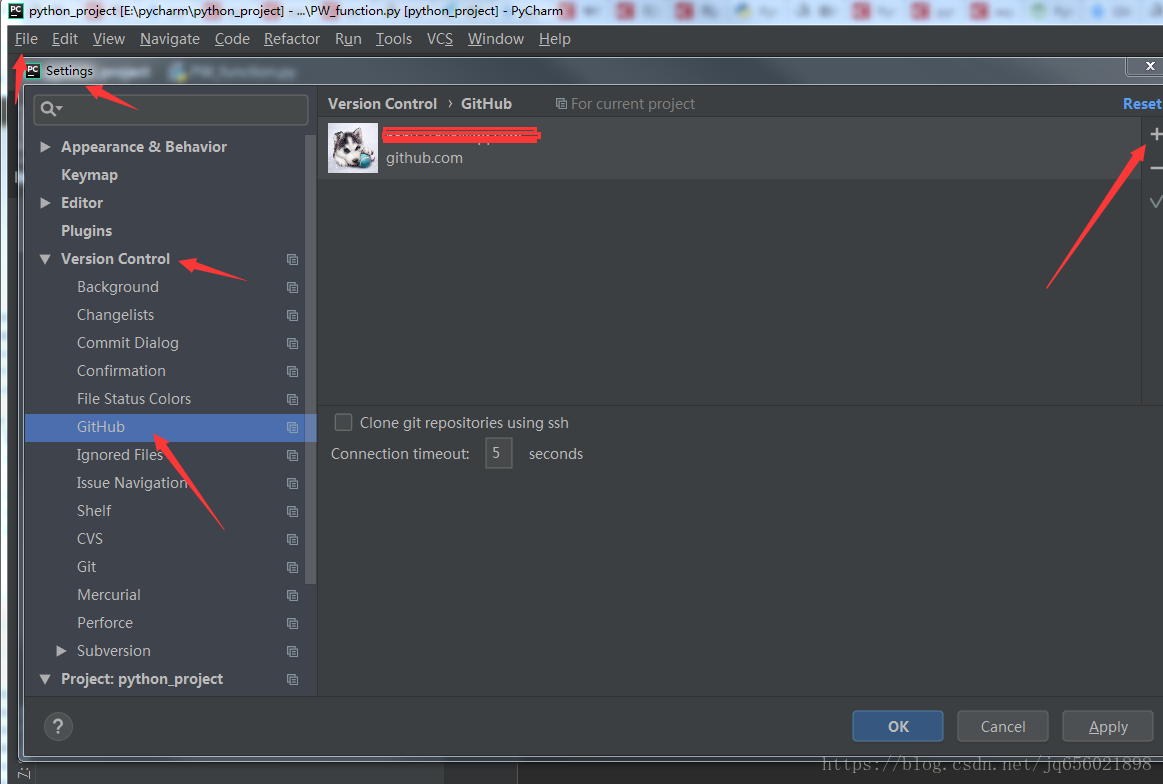The width and height of the screenshot is (1163, 784).
Task: Click the Reset link
Action: 1142,104
